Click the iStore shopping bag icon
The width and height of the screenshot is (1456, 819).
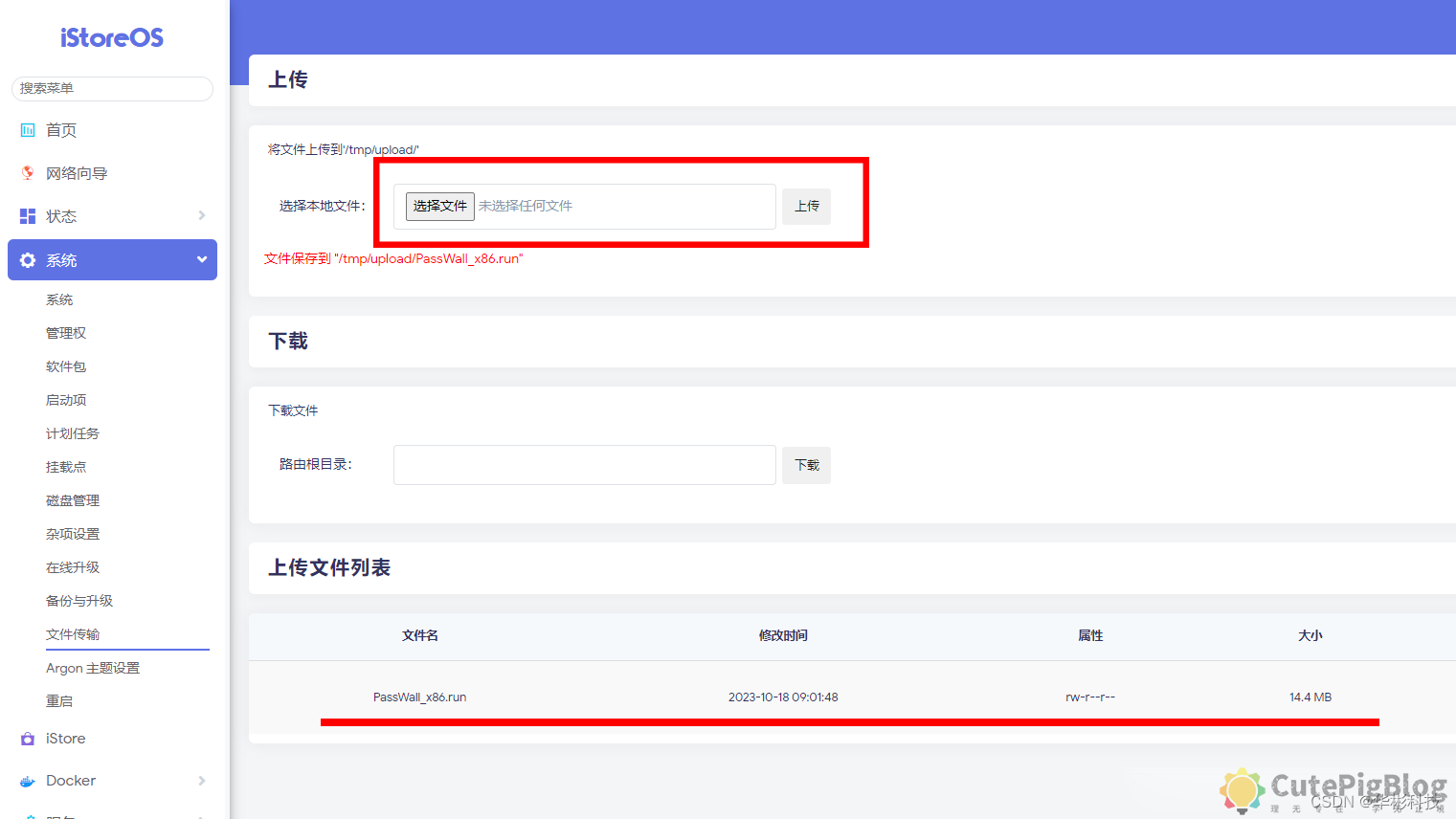28,739
